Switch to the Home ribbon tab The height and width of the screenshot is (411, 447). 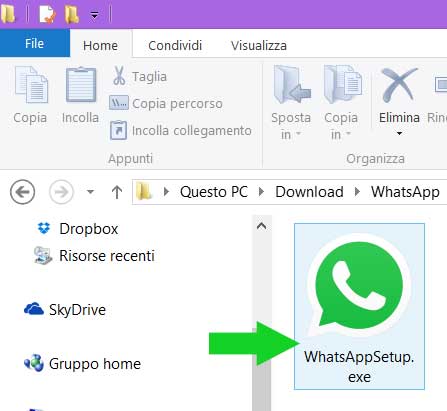pos(100,45)
